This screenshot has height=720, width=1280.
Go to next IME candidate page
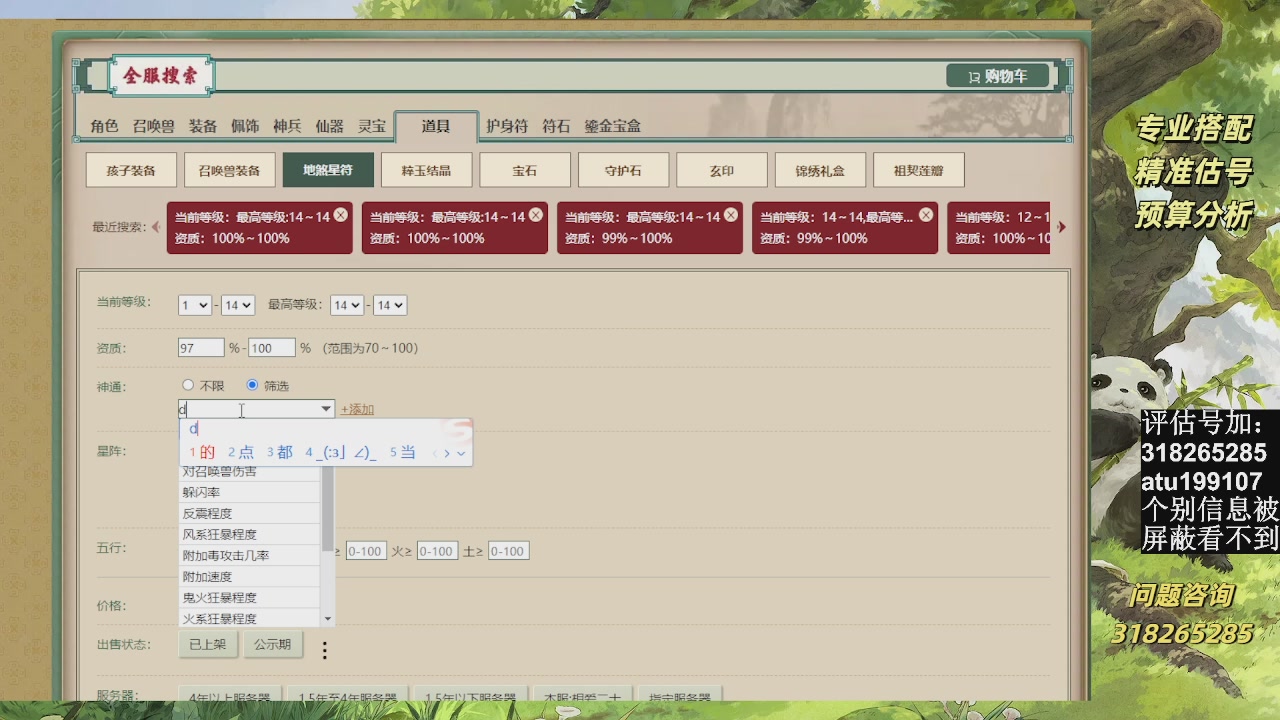[x=447, y=453]
